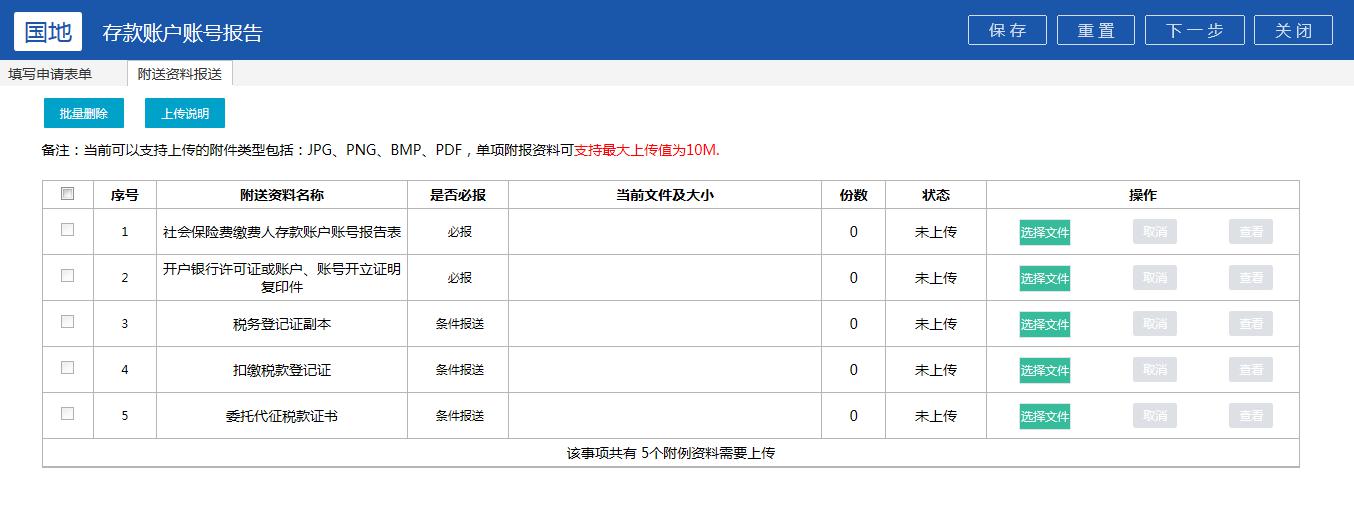
Task: Select the checkbox for 委托代征税款证书
Action: pyautogui.click(x=67, y=413)
